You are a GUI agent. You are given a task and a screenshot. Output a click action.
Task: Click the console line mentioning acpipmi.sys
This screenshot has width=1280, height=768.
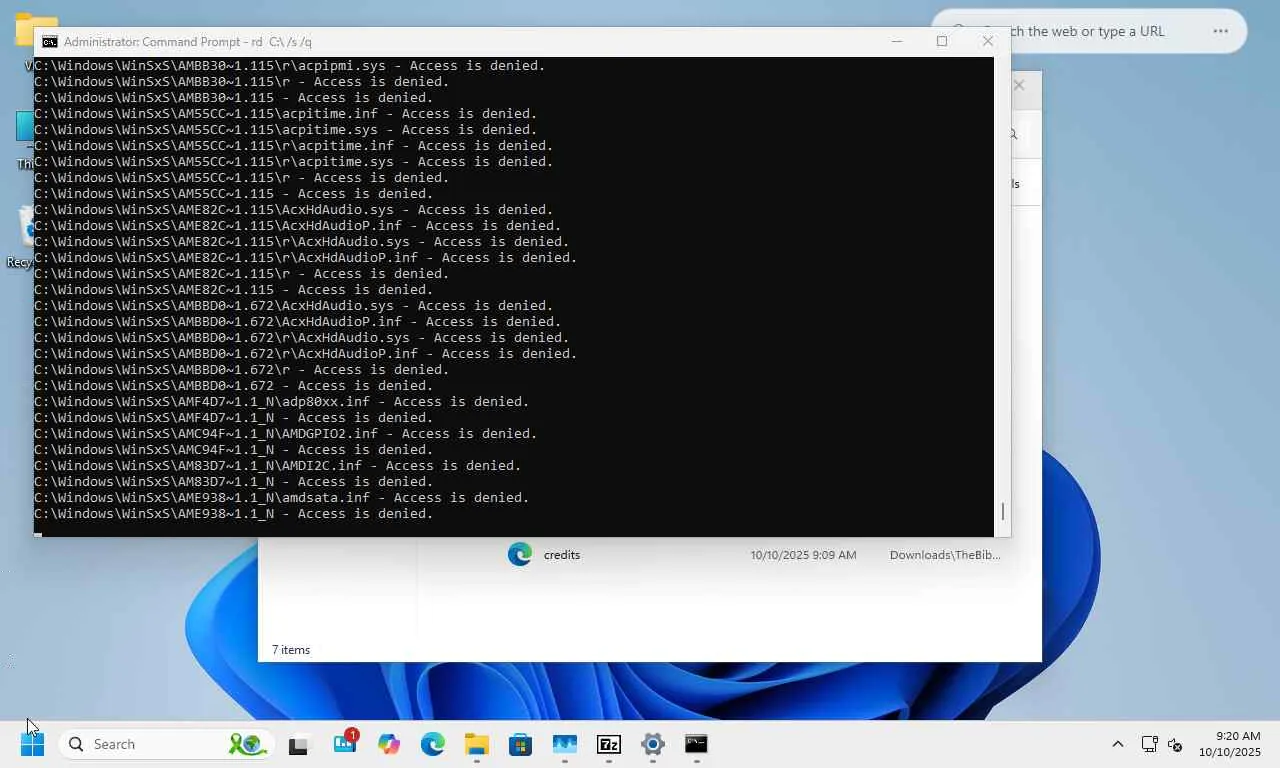coord(290,66)
